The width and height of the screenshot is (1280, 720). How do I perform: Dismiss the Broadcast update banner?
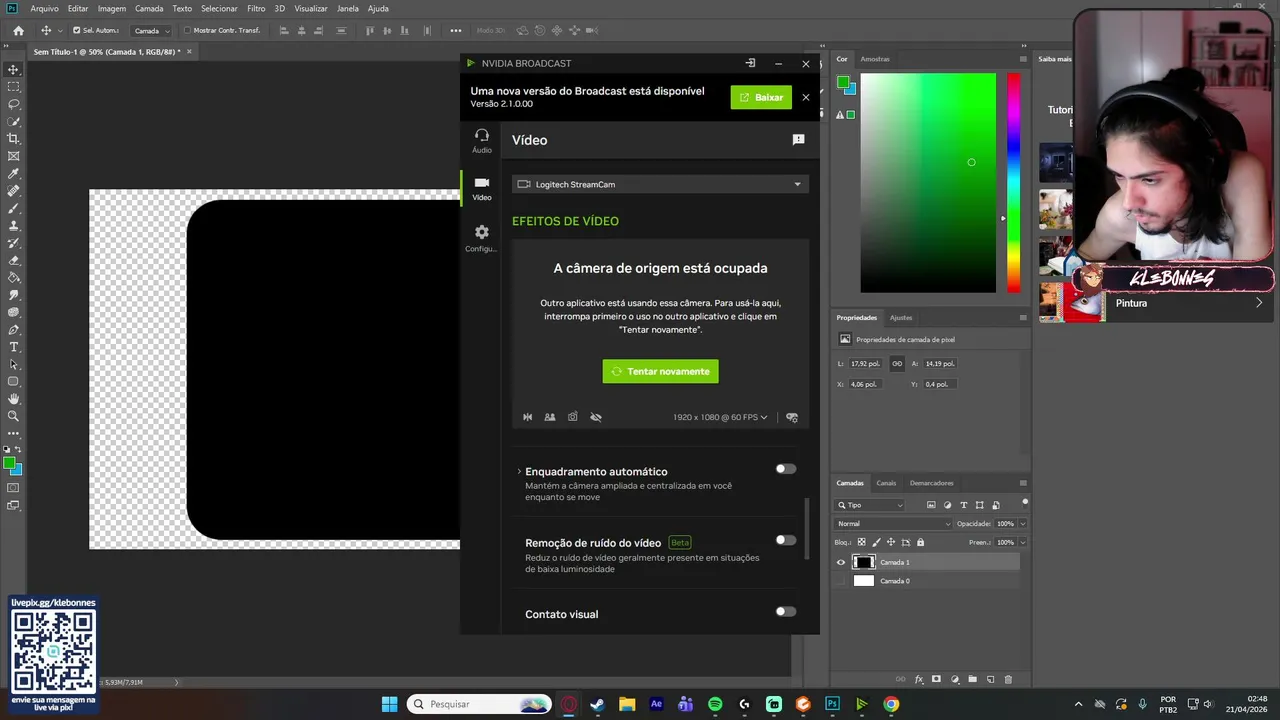806,97
